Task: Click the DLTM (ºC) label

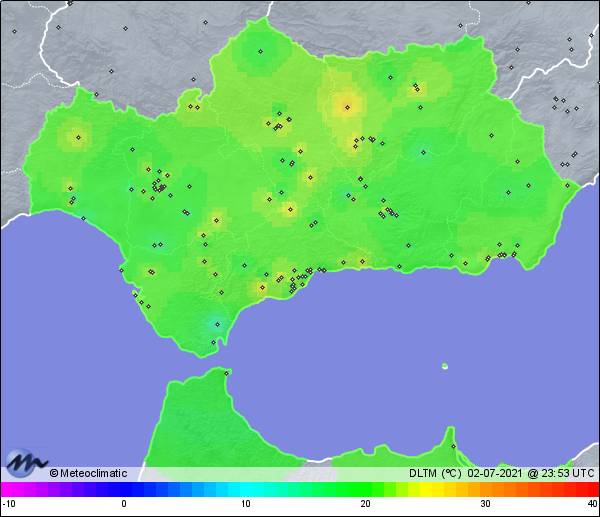Action: (435, 473)
